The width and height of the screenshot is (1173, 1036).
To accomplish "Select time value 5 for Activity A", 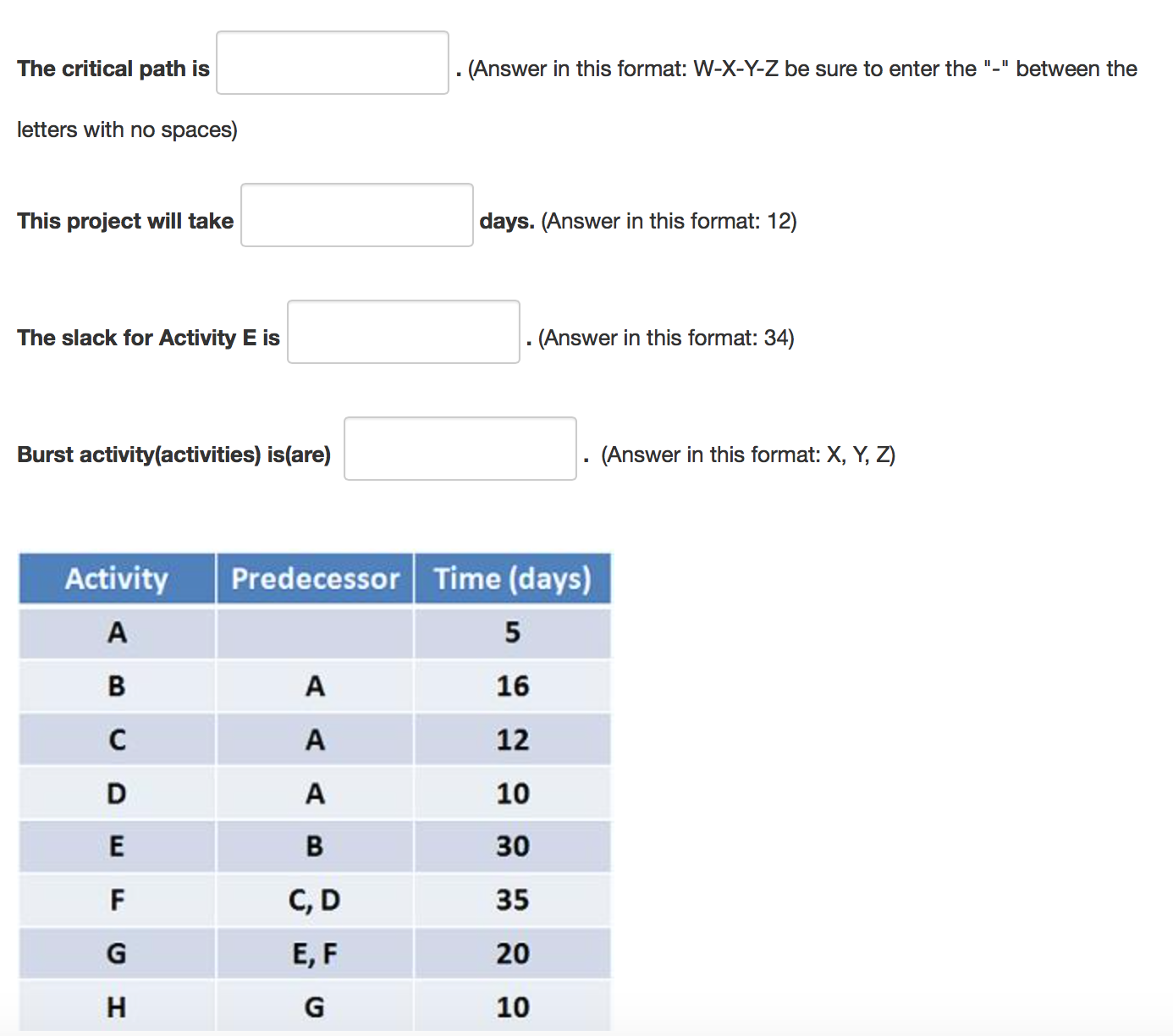I will (512, 632).
